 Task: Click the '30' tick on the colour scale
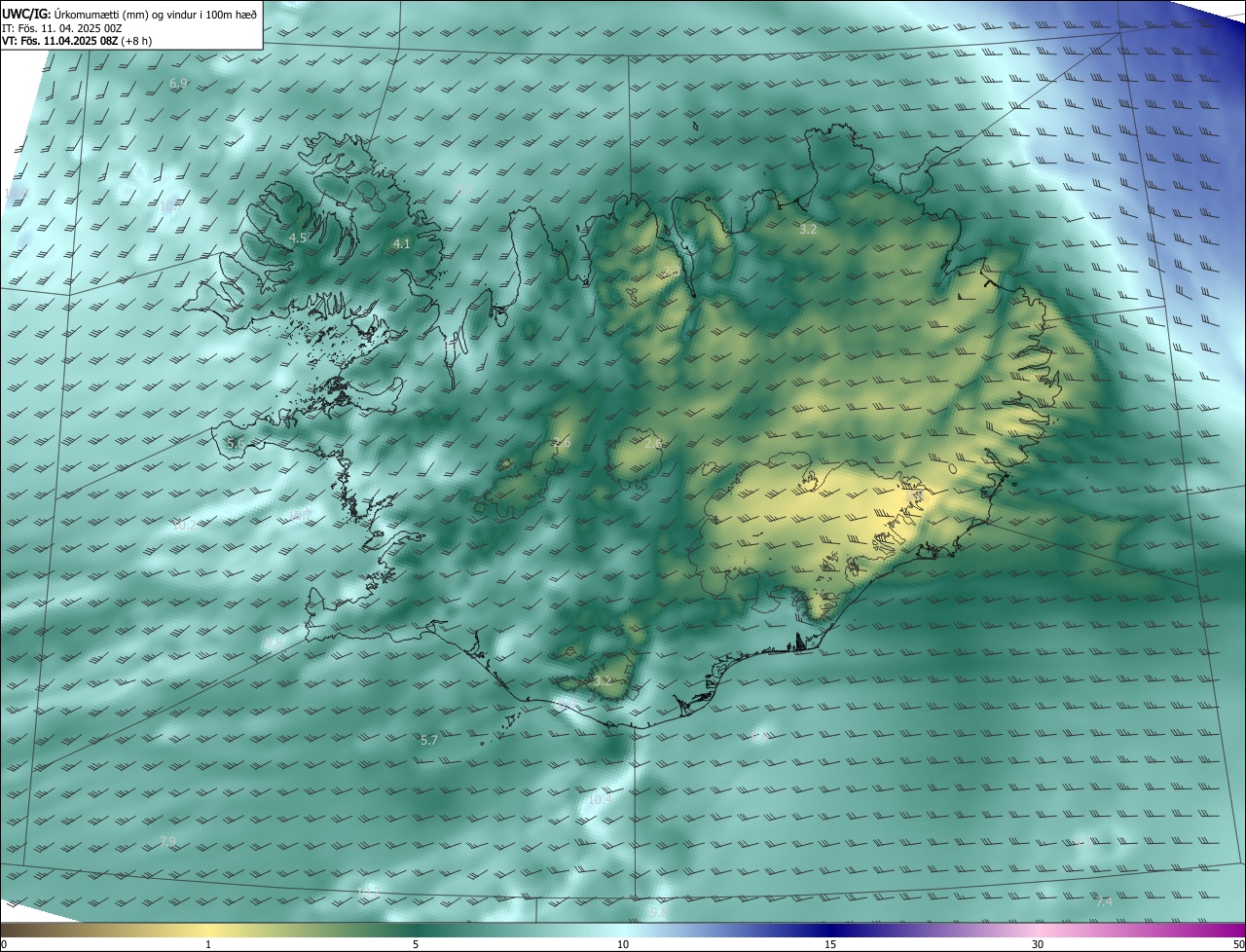pos(1038,944)
